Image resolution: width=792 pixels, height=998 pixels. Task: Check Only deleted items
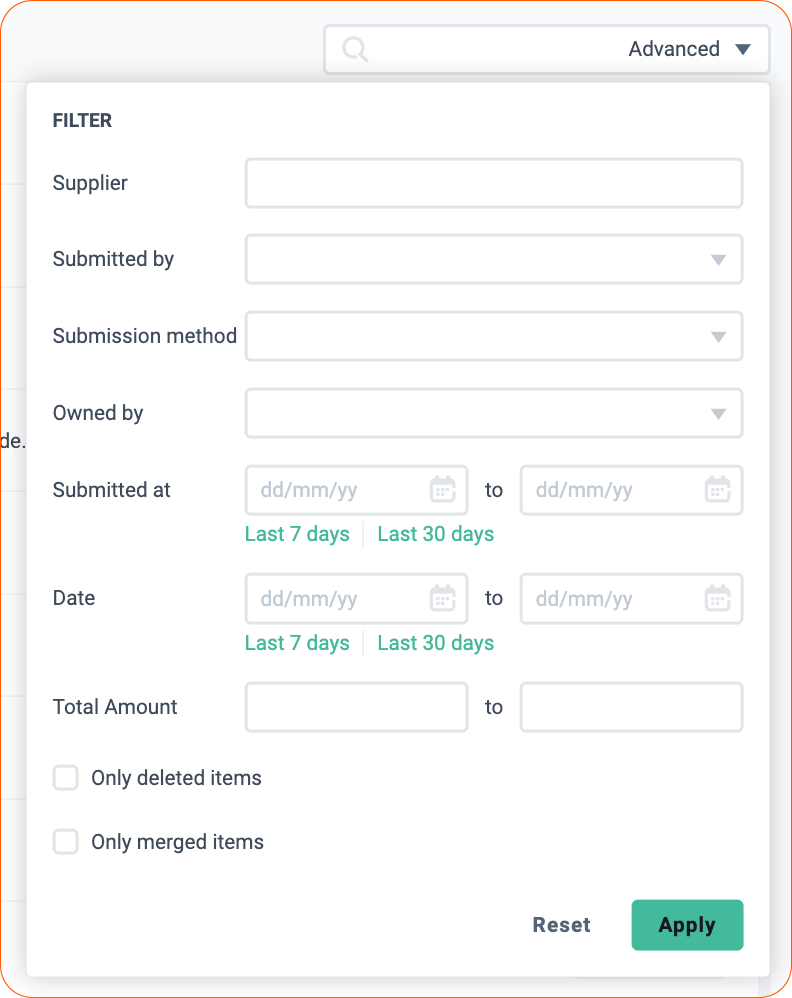tap(66, 778)
